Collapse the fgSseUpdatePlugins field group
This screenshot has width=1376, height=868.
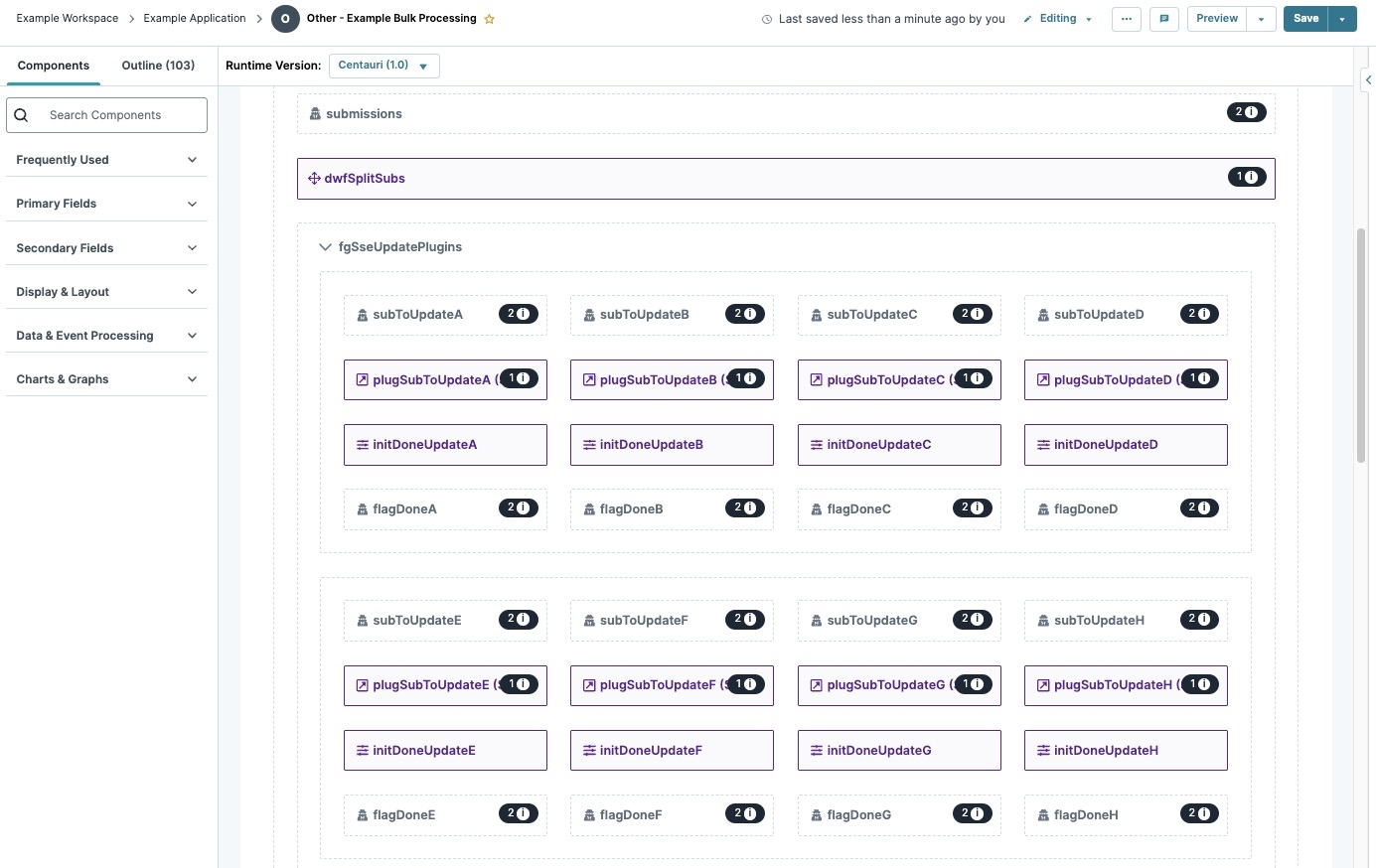325,247
